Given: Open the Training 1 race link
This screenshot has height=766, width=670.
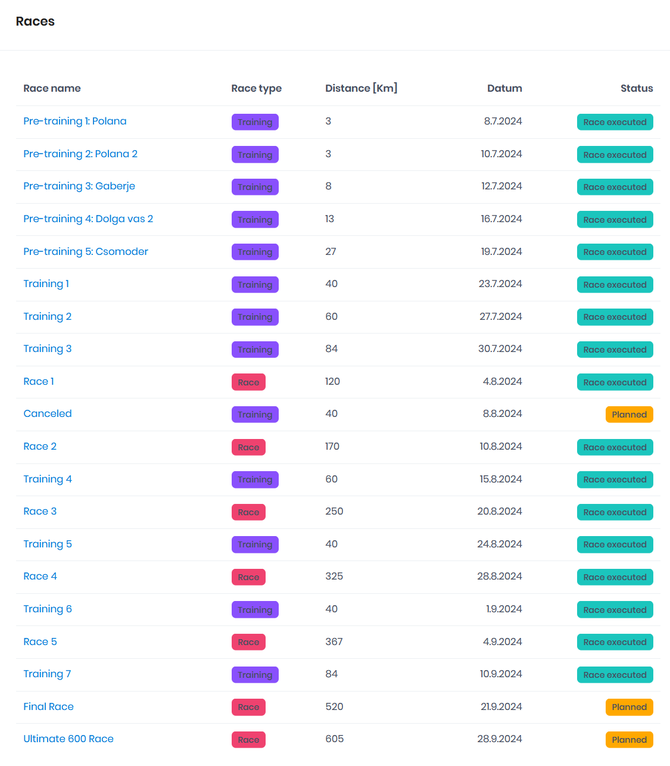Looking at the screenshot, I should click(x=46, y=284).
